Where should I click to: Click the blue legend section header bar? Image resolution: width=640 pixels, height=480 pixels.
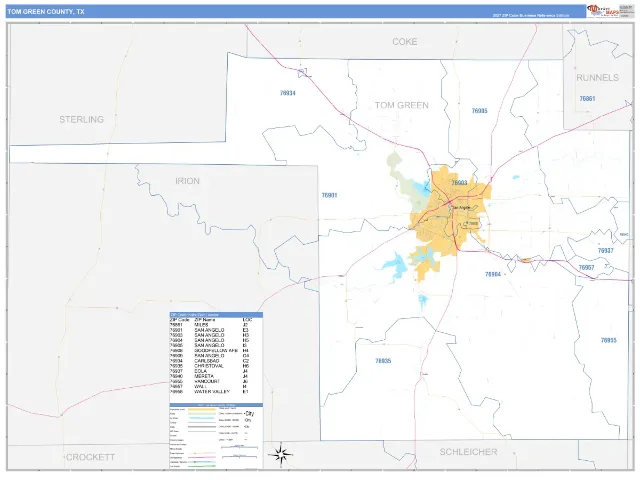point(216,405)
